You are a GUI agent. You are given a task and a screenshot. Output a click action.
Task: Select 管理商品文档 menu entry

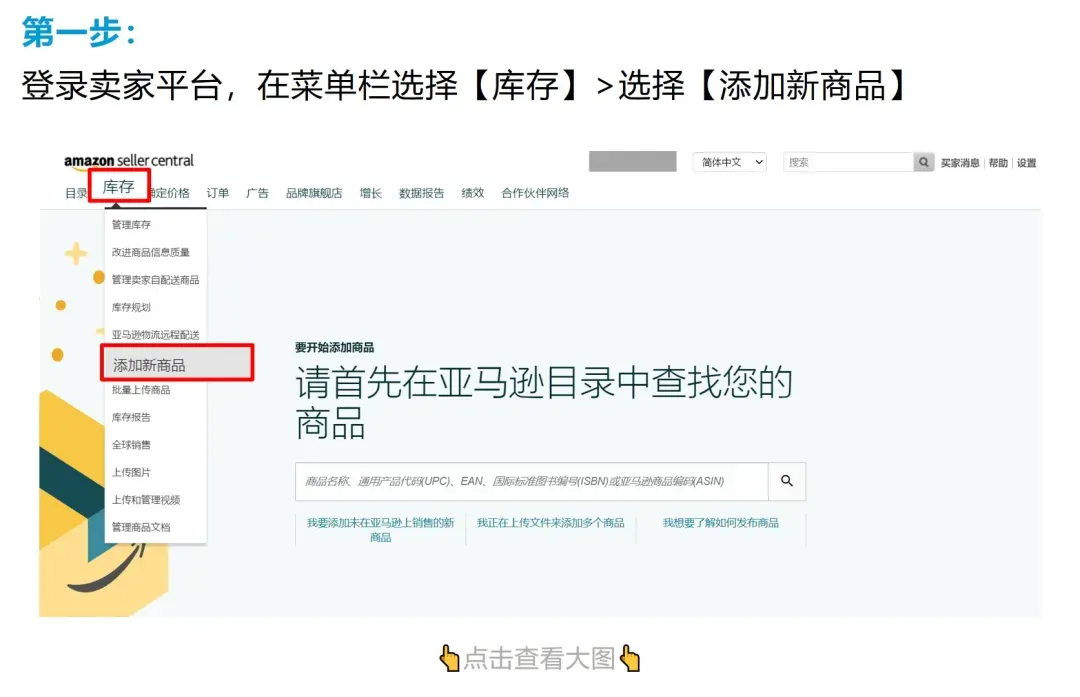141,528
